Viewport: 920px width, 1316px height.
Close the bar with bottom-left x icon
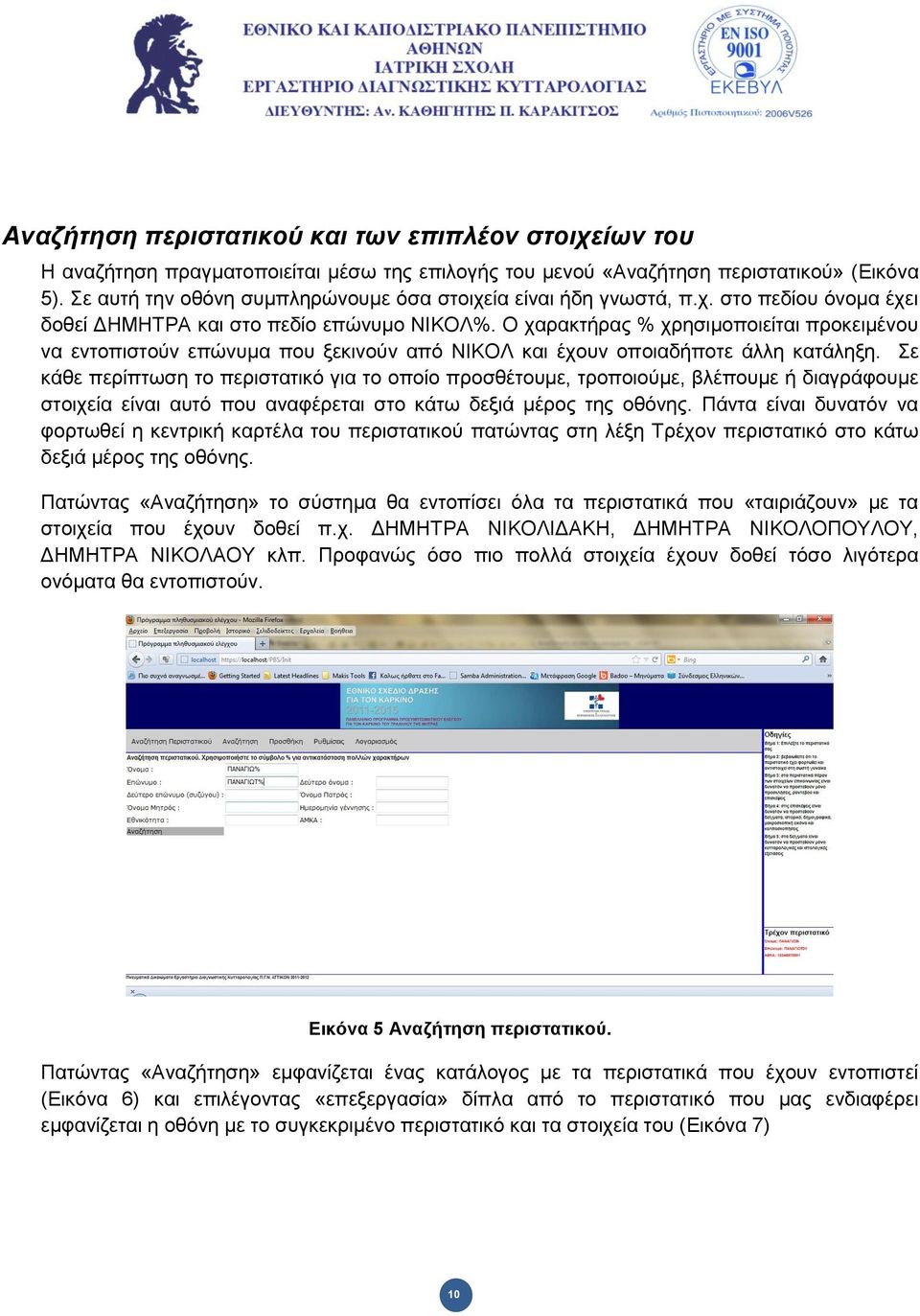point(133,992)
